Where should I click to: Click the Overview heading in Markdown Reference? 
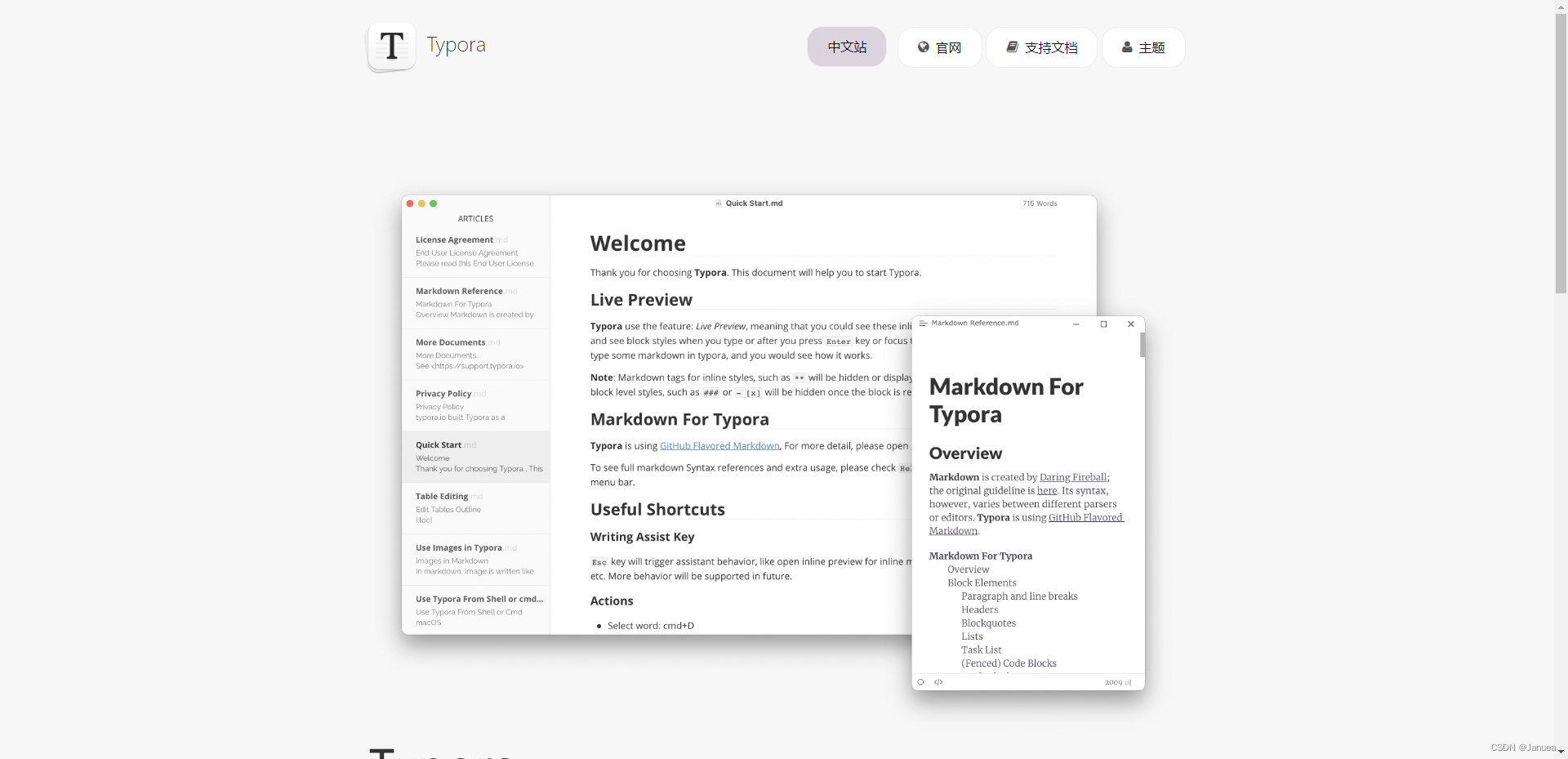[x=965, y=453]
